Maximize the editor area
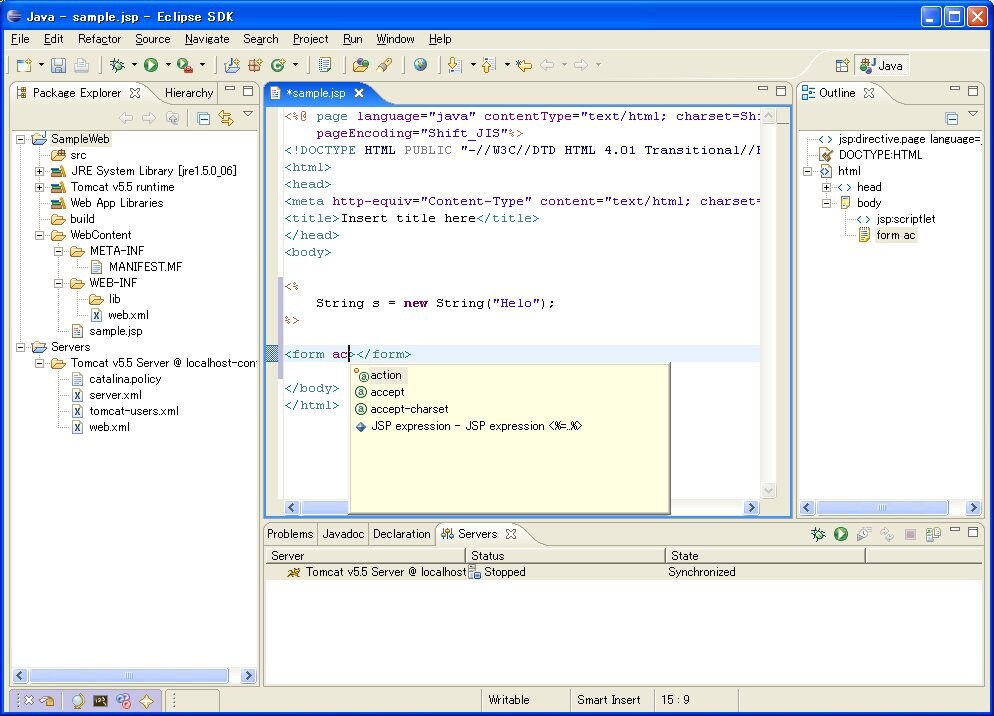Image resolution: width=994 pixels, height=716 pixels. coord(781,91)
